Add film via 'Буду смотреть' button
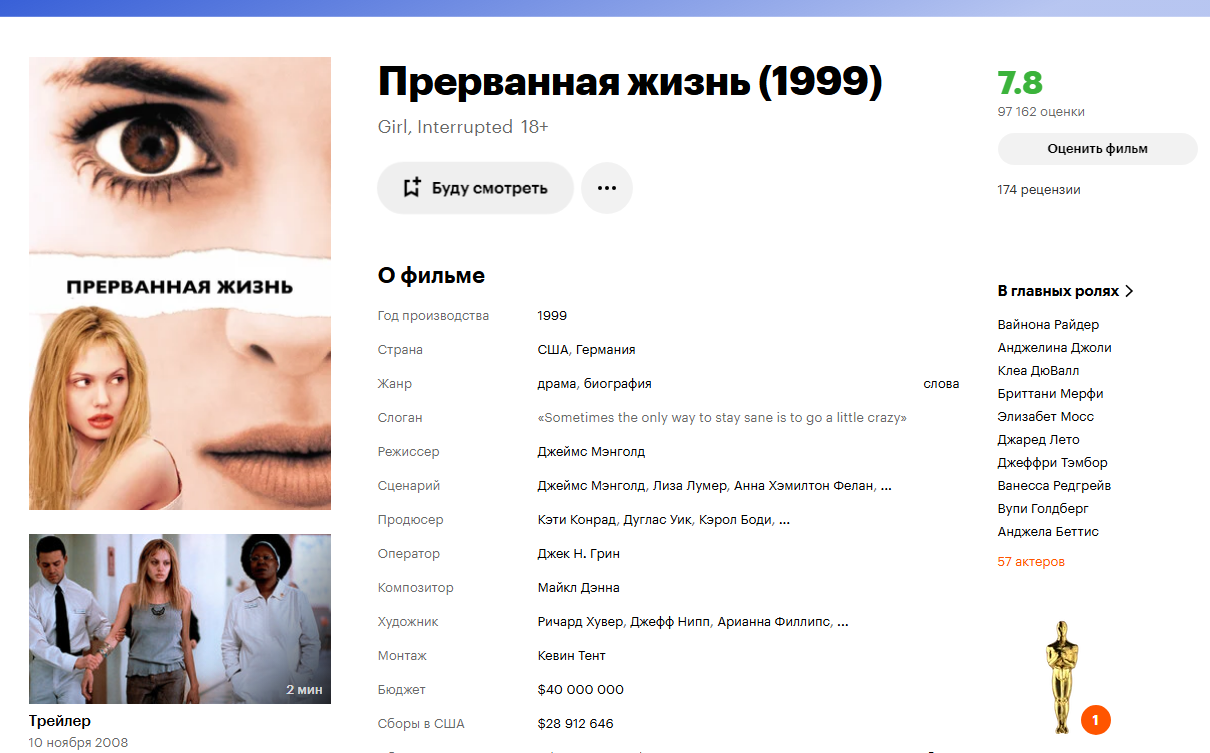This screenshot has height=753, width=1210. 475,188
